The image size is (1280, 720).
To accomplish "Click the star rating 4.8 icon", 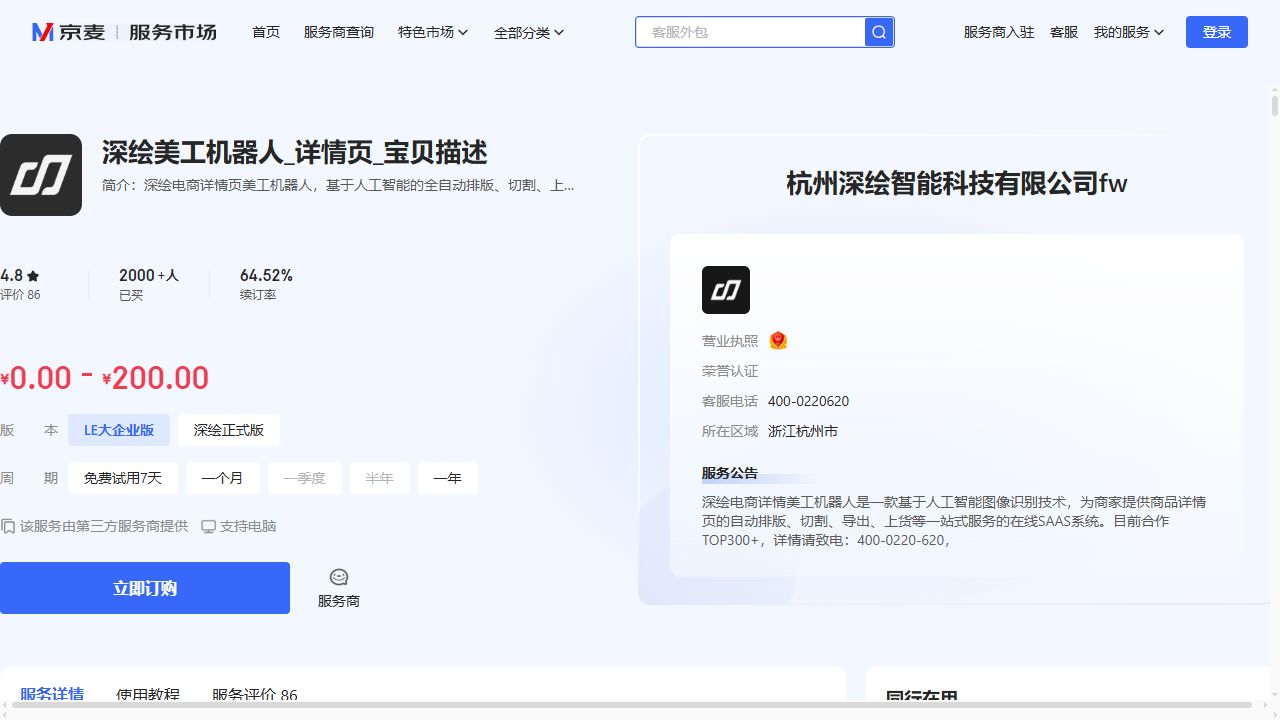I will pos(33,276).
